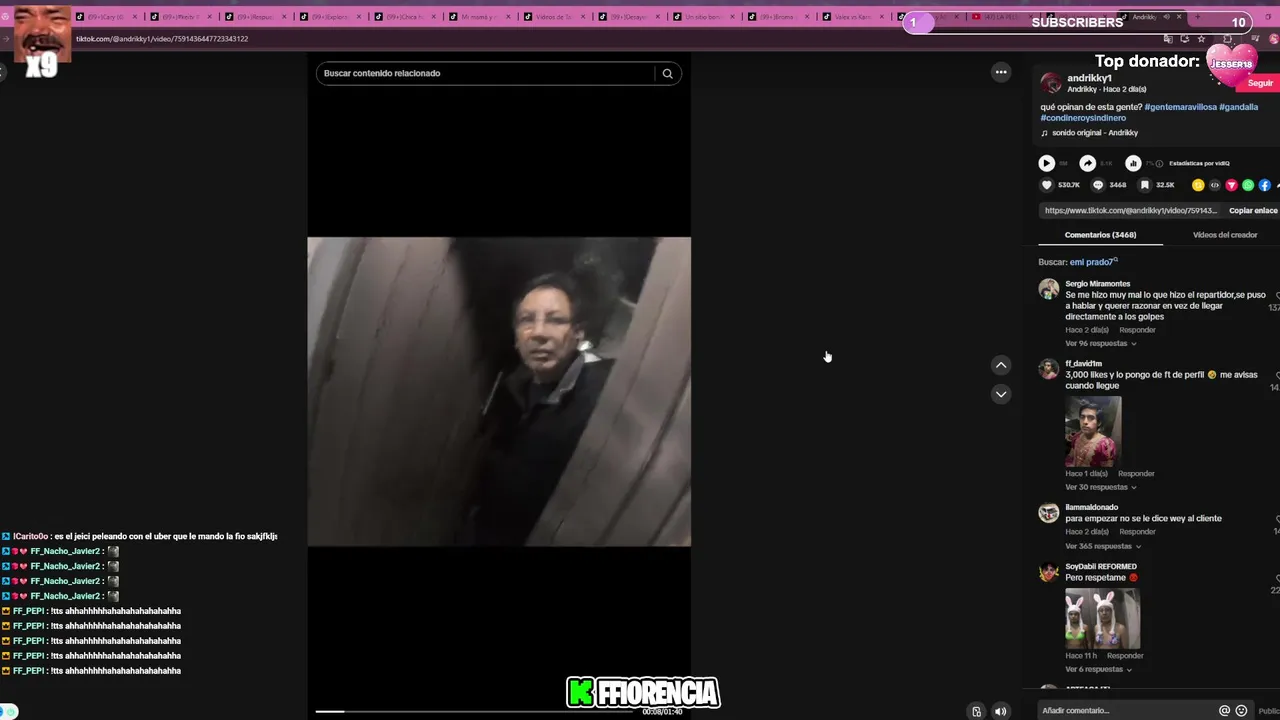The image size is (1280, 720).
Task: Click Sergio Miramontes commenter avatar
Action: pos(1048,289)
